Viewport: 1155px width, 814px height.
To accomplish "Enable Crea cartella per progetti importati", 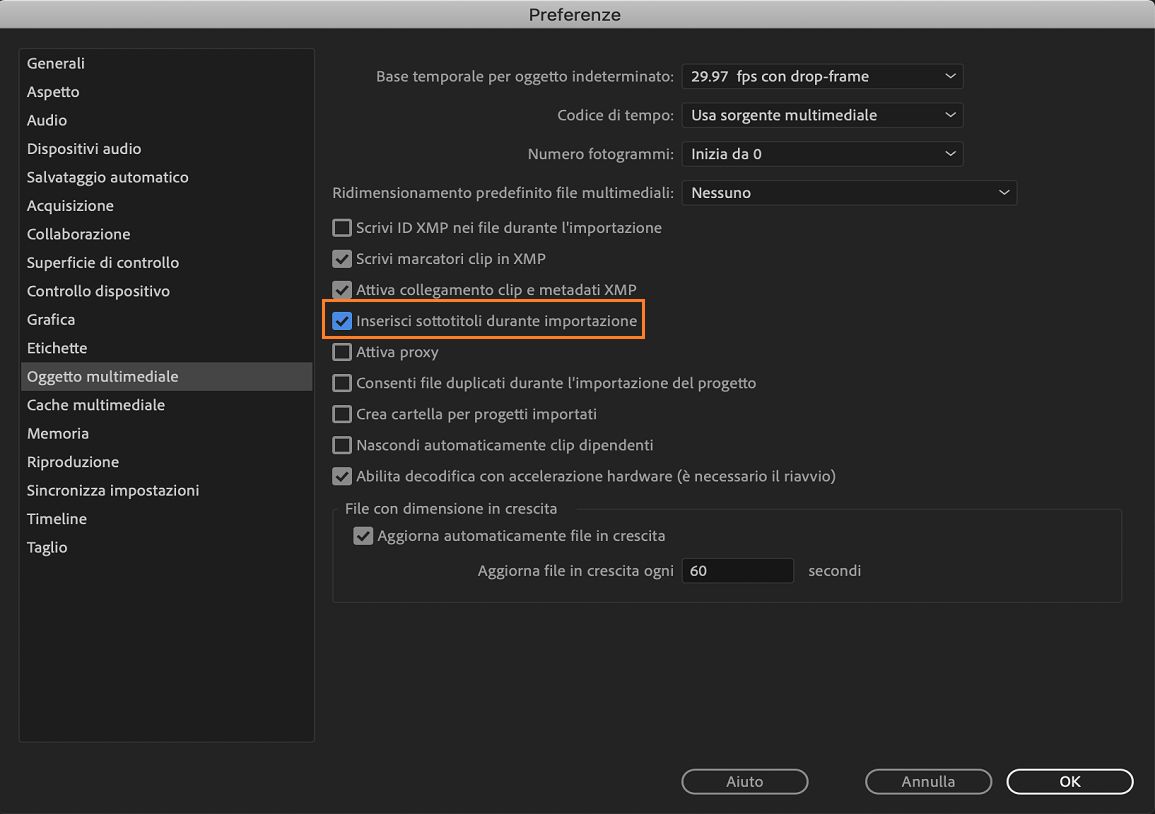I will 342,414.
